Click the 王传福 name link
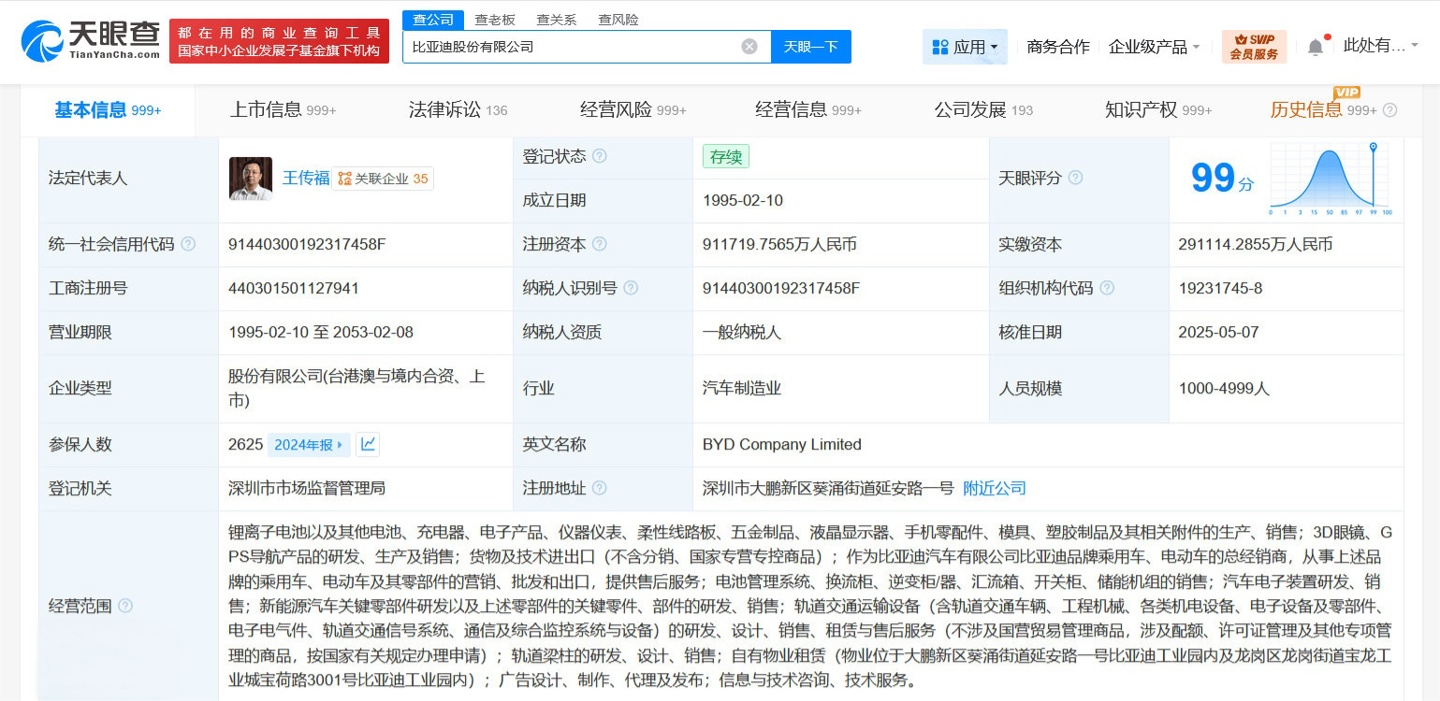Image resolution: width=1440 pixels, height=701 pixels. point(305,178)
